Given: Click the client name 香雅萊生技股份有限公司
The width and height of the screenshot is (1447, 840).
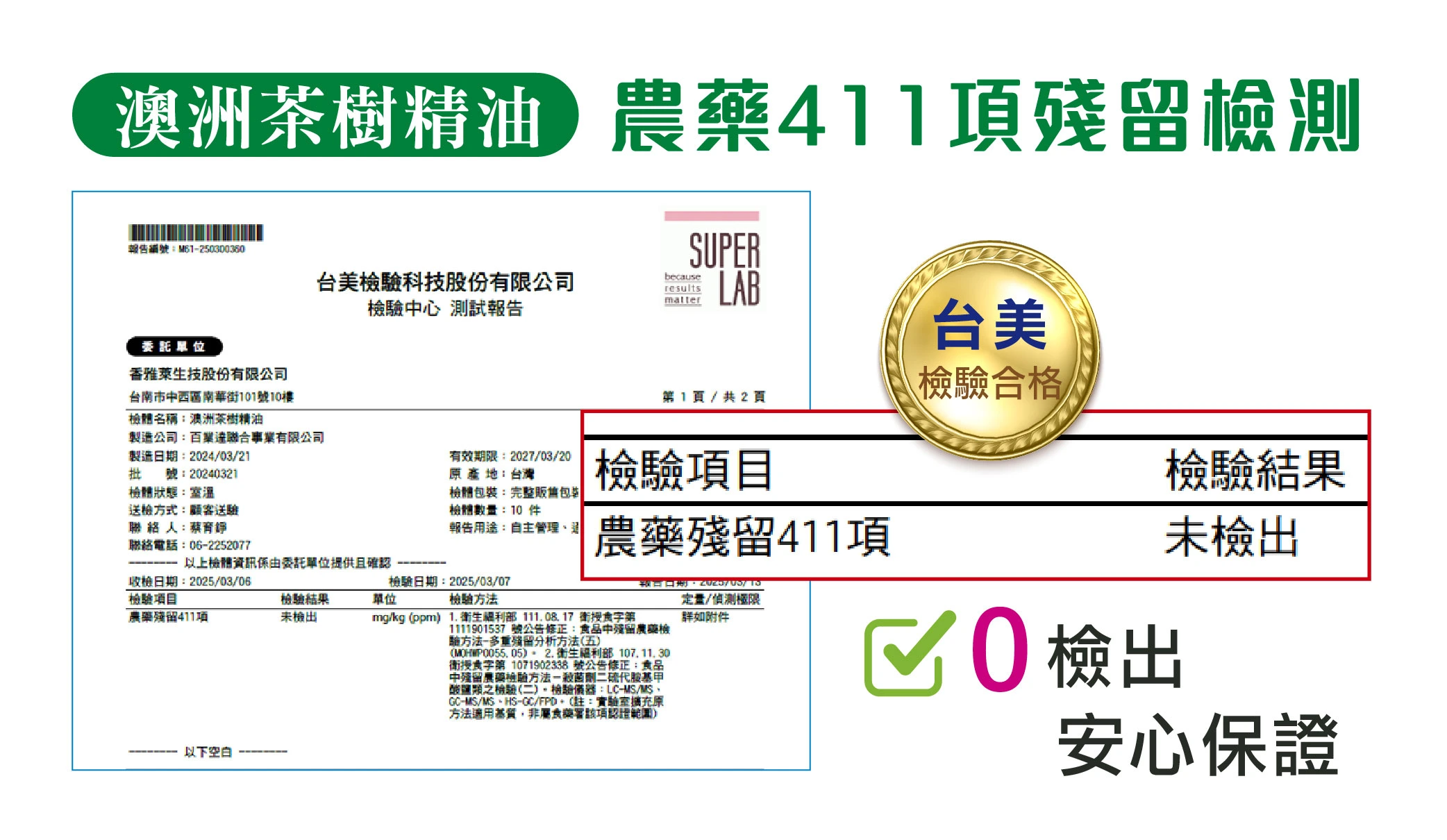Looking at the screenshot, I should (x=208, y=374).
